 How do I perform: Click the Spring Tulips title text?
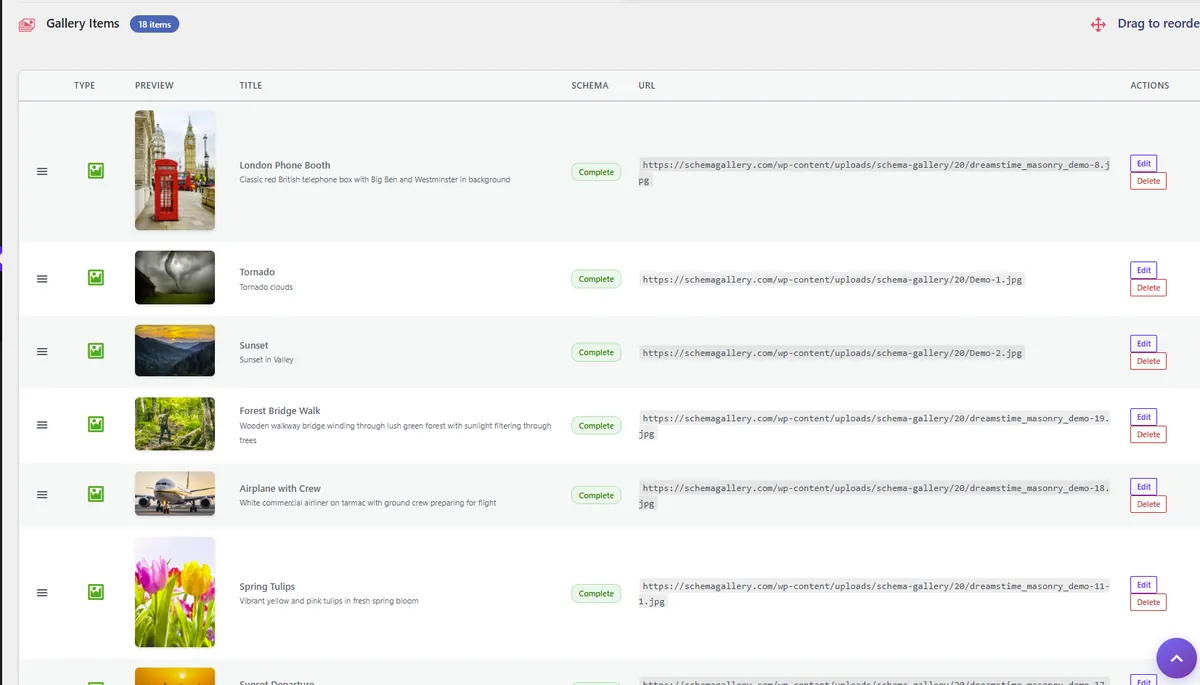point(267,587)
